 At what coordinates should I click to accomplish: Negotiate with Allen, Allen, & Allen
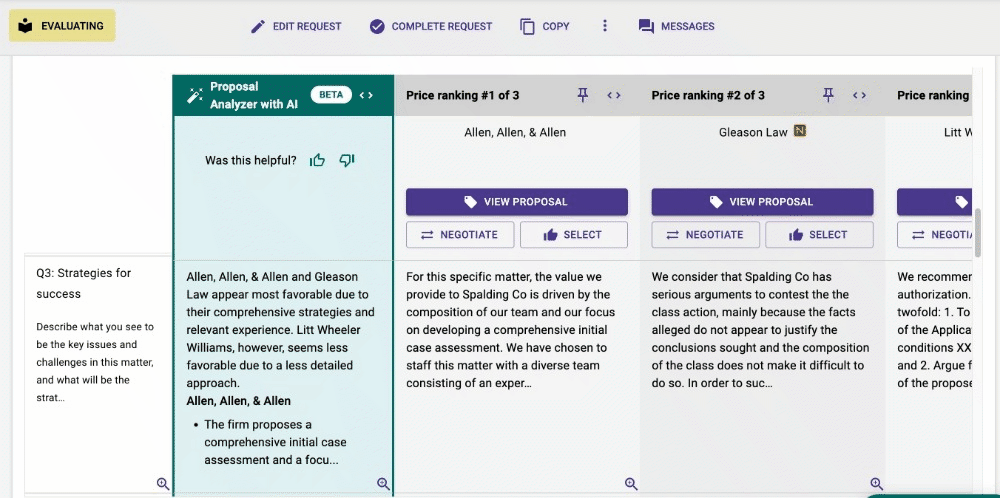click(460, 235)
